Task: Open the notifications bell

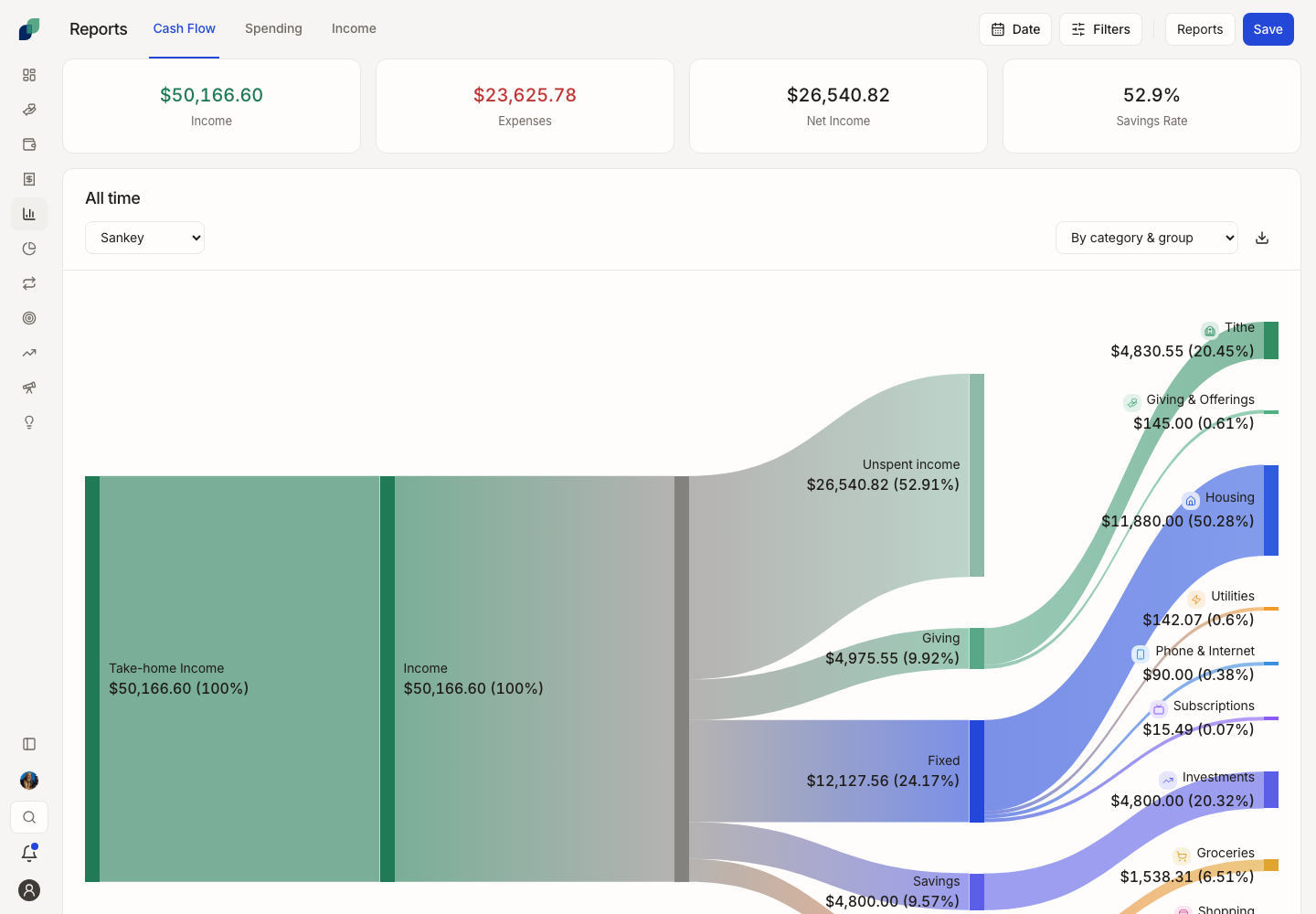Action: point(29,854)
